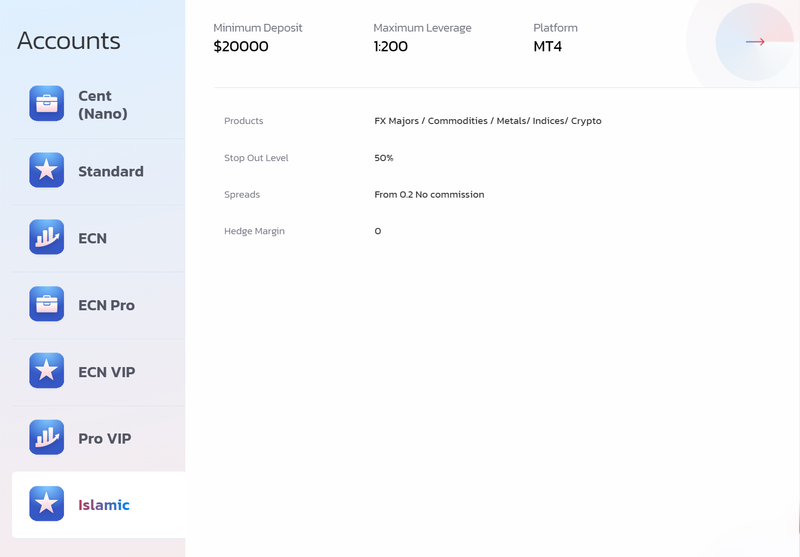Click the Accounts heading
Image resolution: width=800 pixels, height=557 pixels.
tap(69, 41)
